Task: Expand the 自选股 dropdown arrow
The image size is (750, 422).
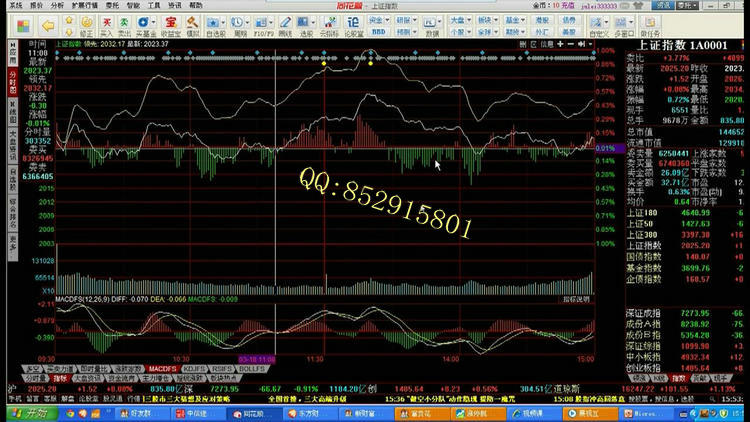Action: coord(227,19)
